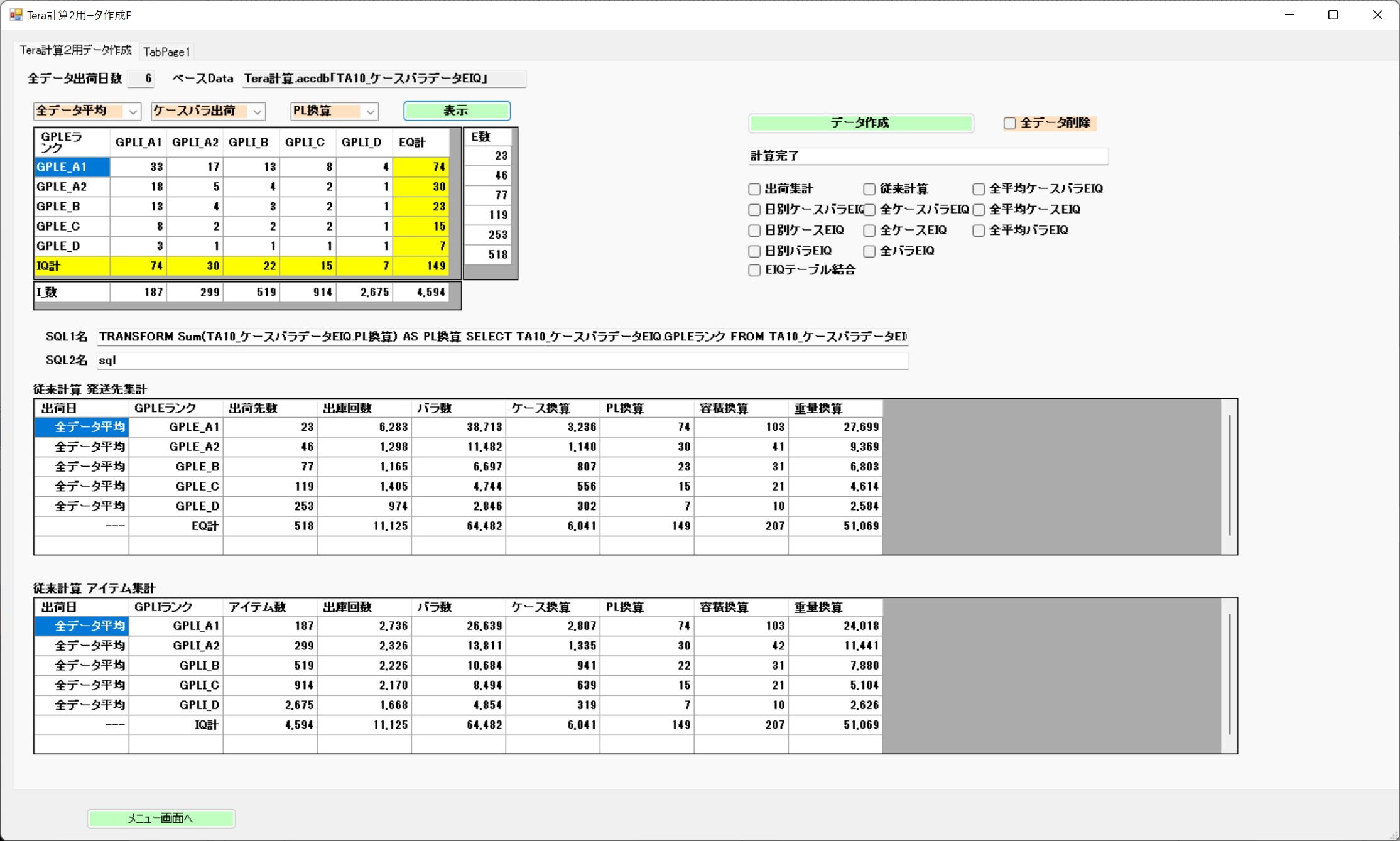This screenshot has width=1400, height=841.
Task: Toggle the 全平均ケースバラEIQ checkbox
Action: pos(979,189)
